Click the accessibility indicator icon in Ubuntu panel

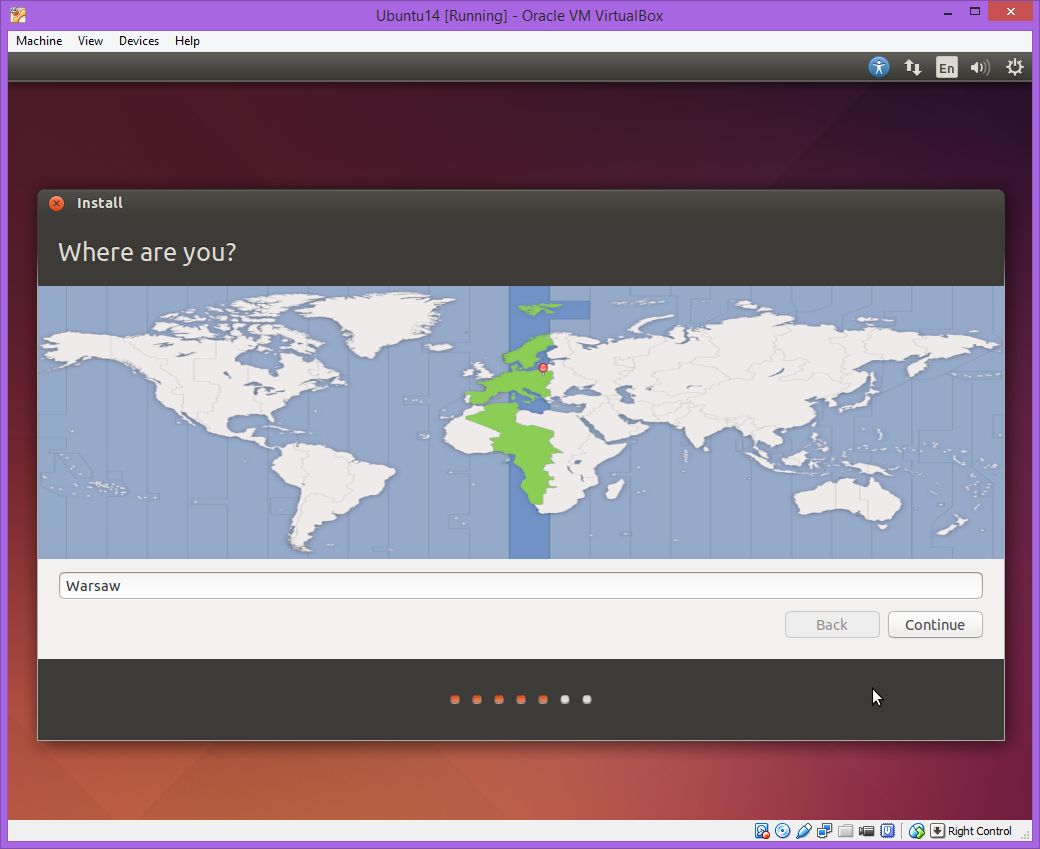pos(879,67)
